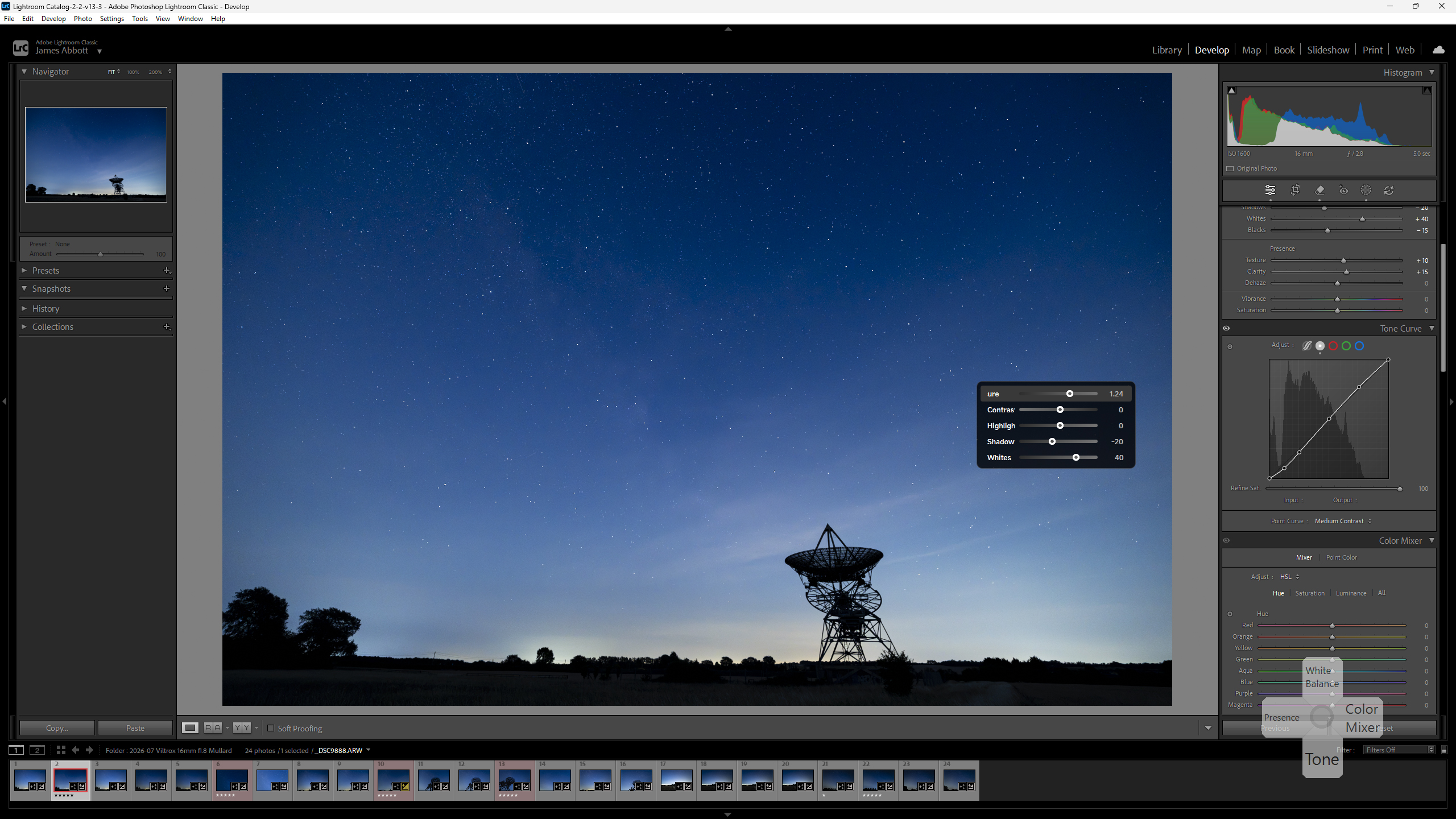Show Luminance sliders in Color Mixer

(1351, 593)
